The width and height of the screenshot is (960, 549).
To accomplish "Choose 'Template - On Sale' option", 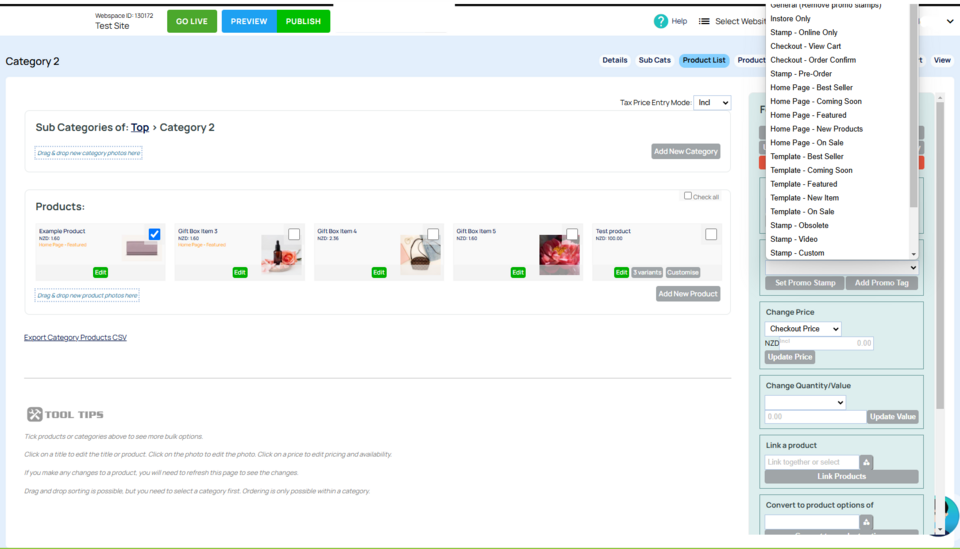I will (x=802, y=212).
